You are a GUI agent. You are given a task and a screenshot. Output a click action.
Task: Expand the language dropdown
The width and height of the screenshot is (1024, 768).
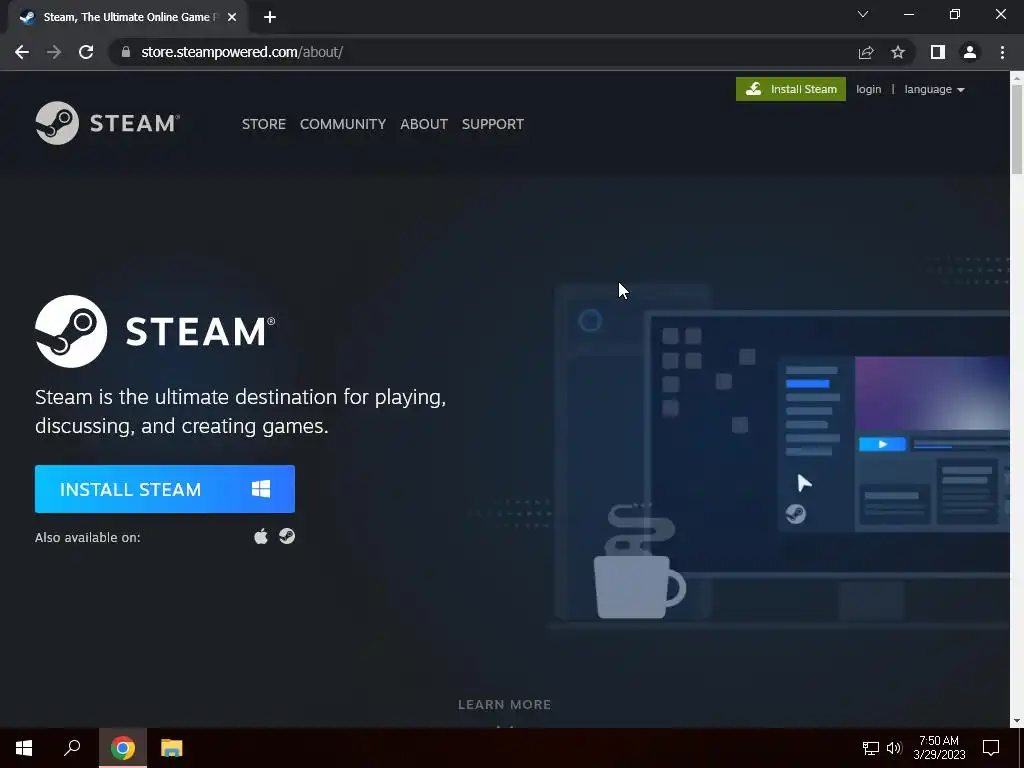[935, 89]
